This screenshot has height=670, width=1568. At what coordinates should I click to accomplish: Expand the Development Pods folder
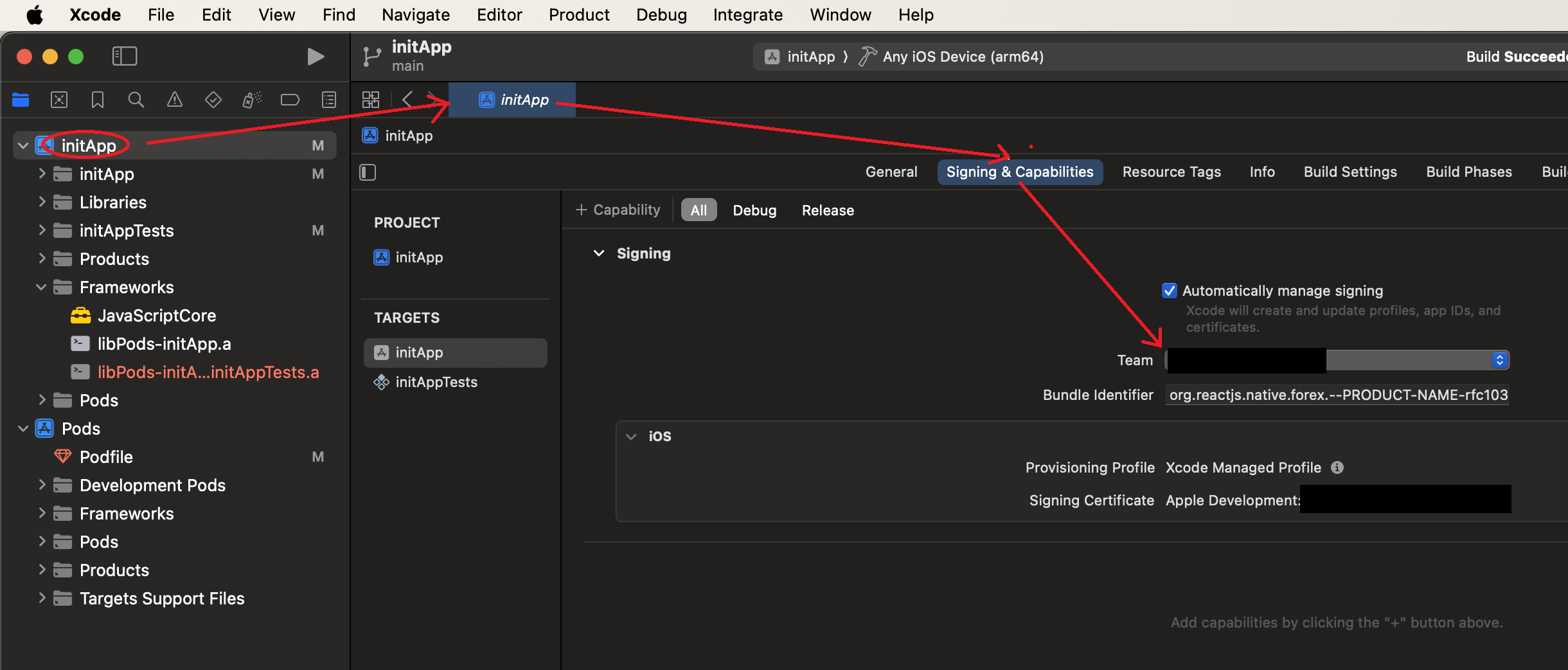point(41,485)
